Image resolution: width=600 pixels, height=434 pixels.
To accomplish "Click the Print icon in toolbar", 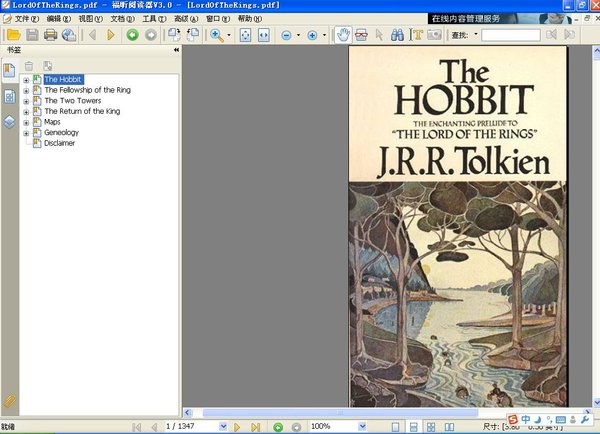I will (x=50, y=35).
